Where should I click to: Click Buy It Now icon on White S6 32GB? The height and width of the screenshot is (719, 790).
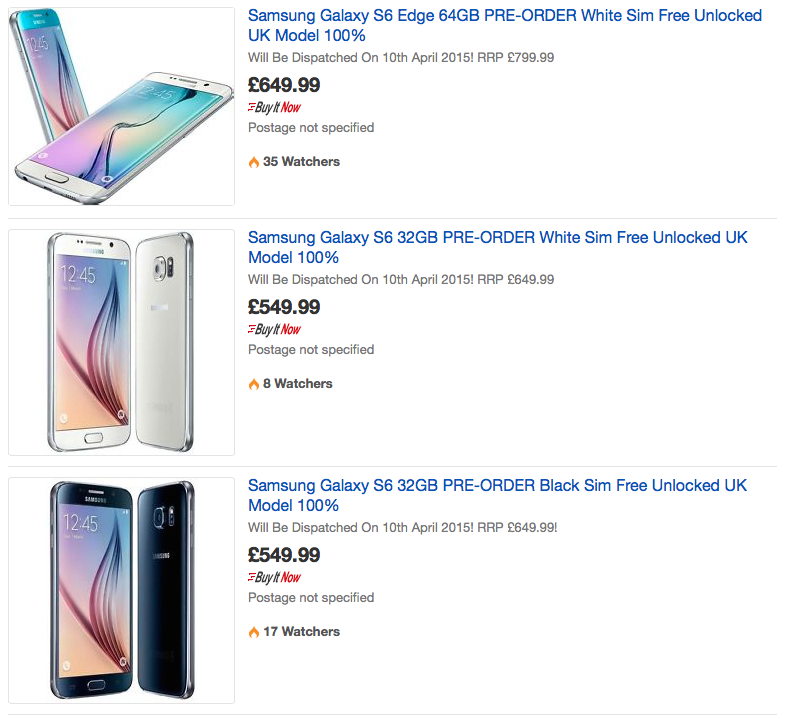[x=274, y=329]
